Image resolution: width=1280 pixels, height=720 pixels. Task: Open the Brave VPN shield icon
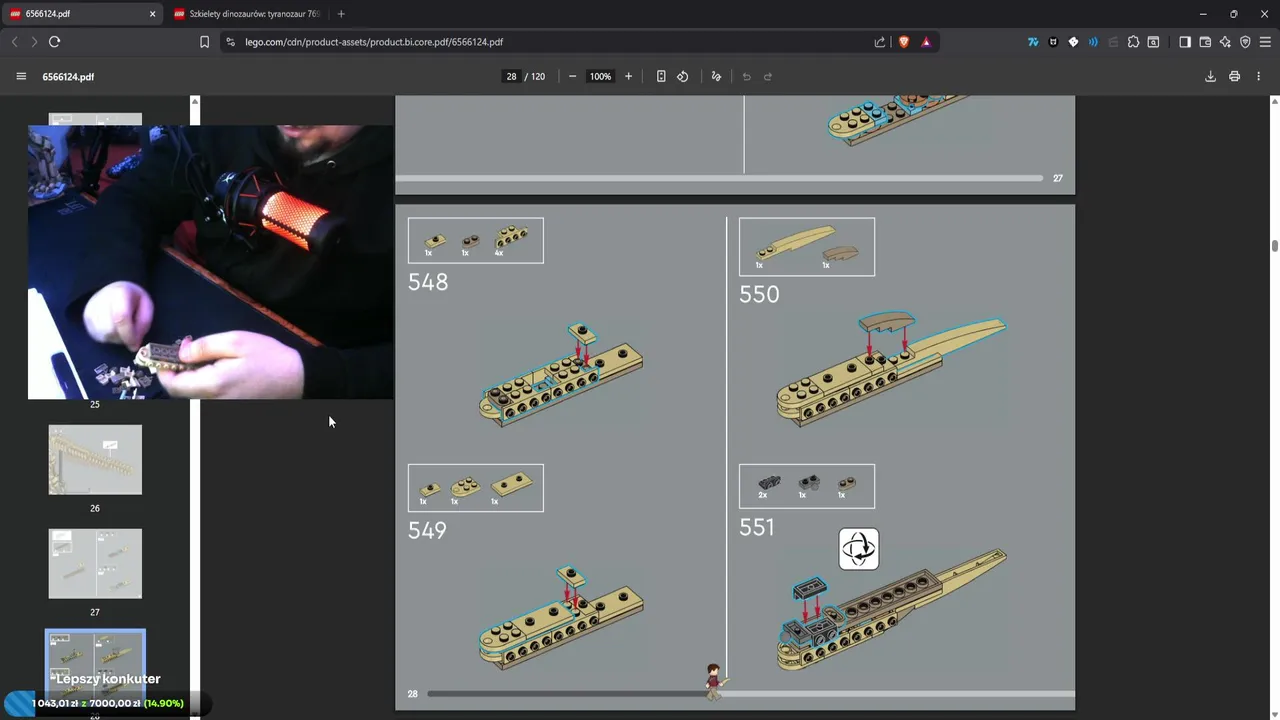1245,42
